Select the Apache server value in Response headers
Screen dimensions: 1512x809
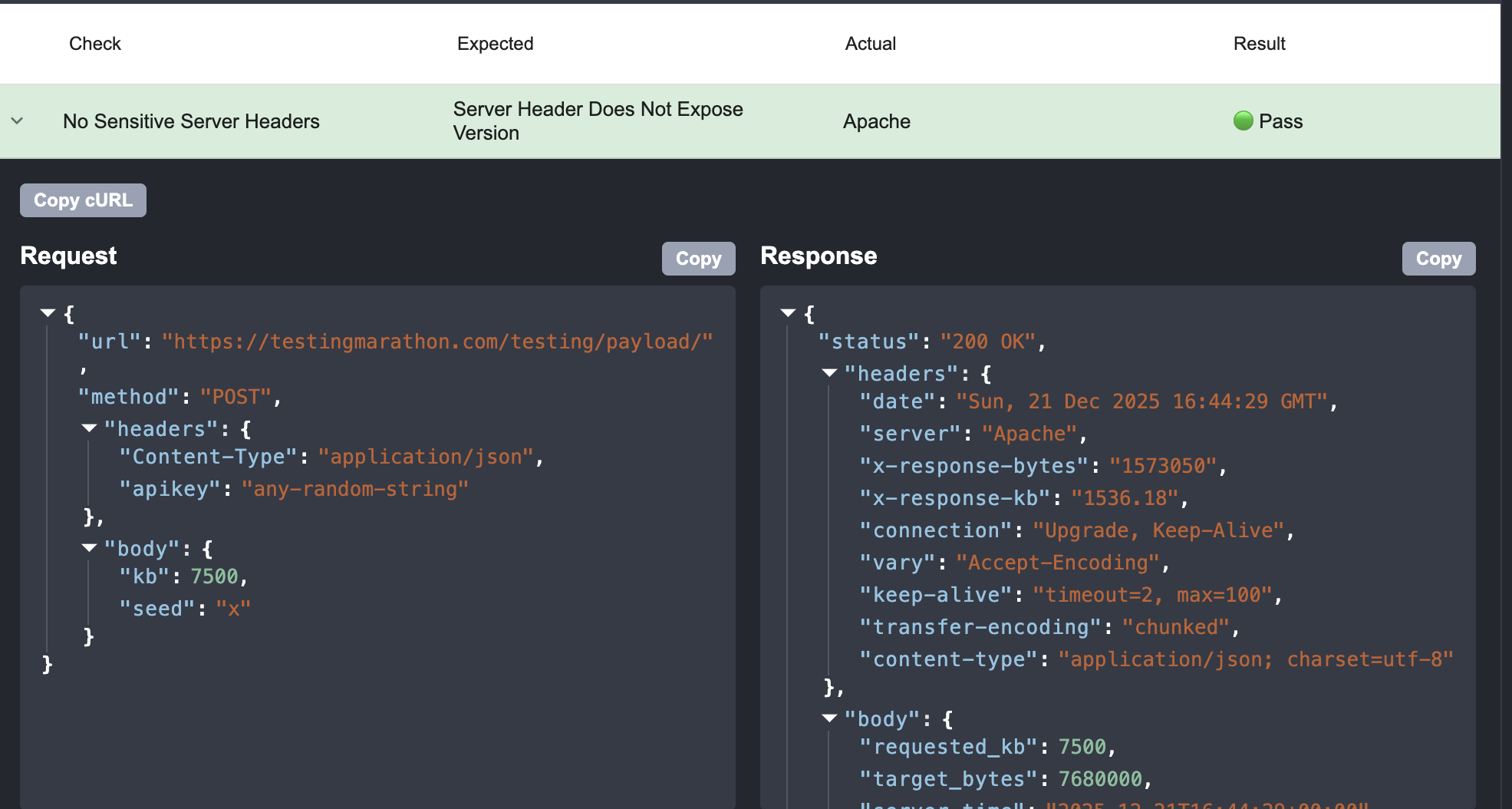click(x=1028, y=433)
